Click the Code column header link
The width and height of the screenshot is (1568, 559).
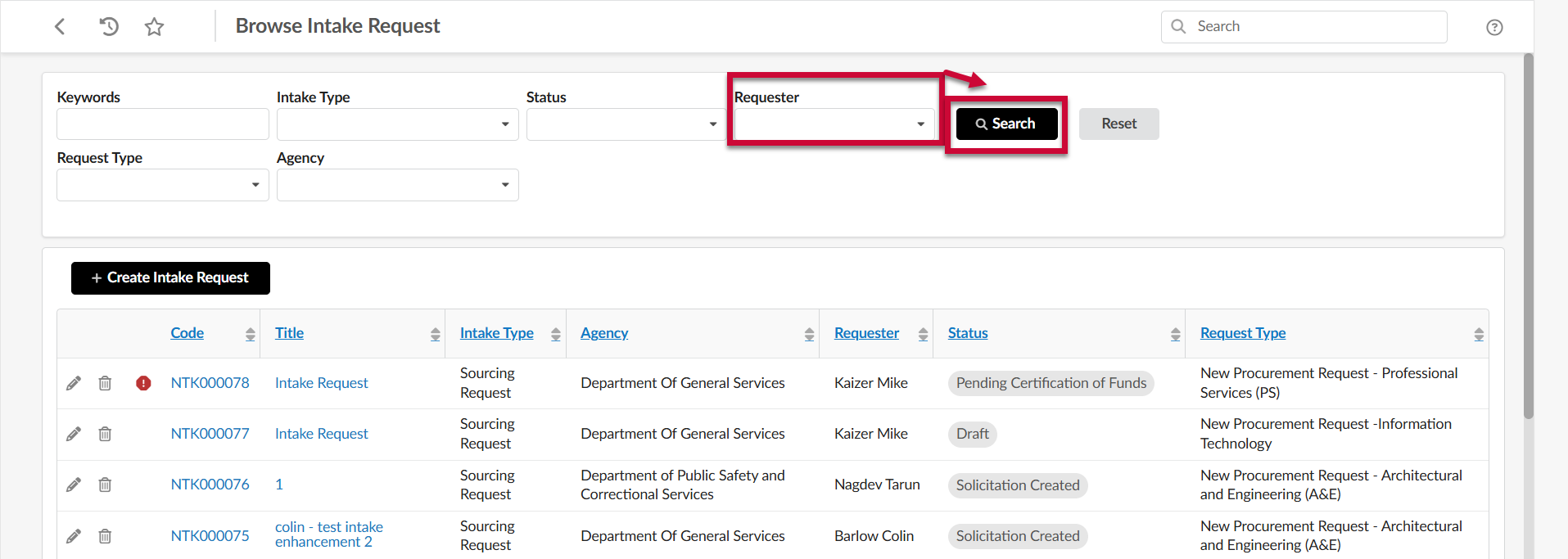pos(187,333)
